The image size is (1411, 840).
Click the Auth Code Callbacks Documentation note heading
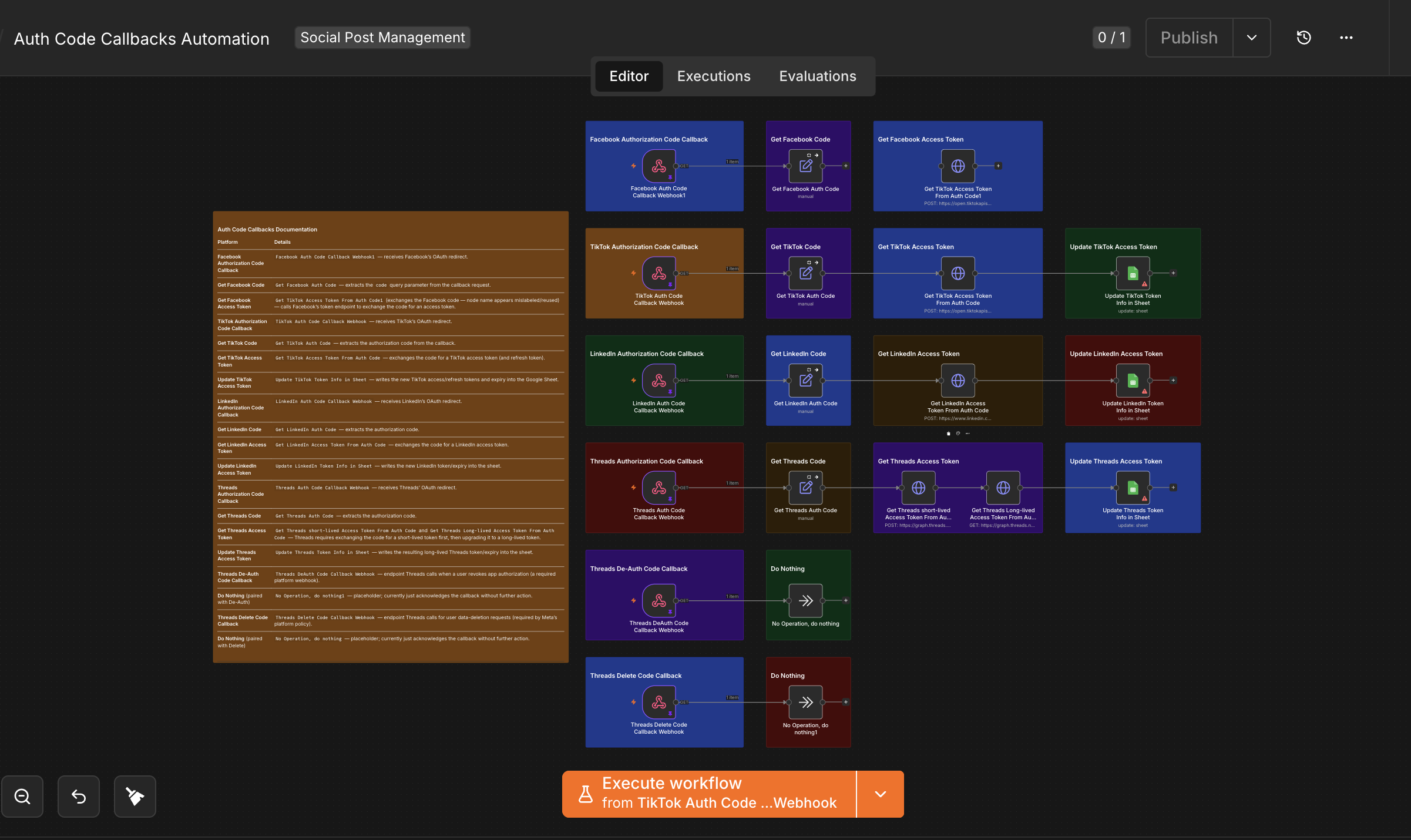pyautogui.click(x=267, y=230)
